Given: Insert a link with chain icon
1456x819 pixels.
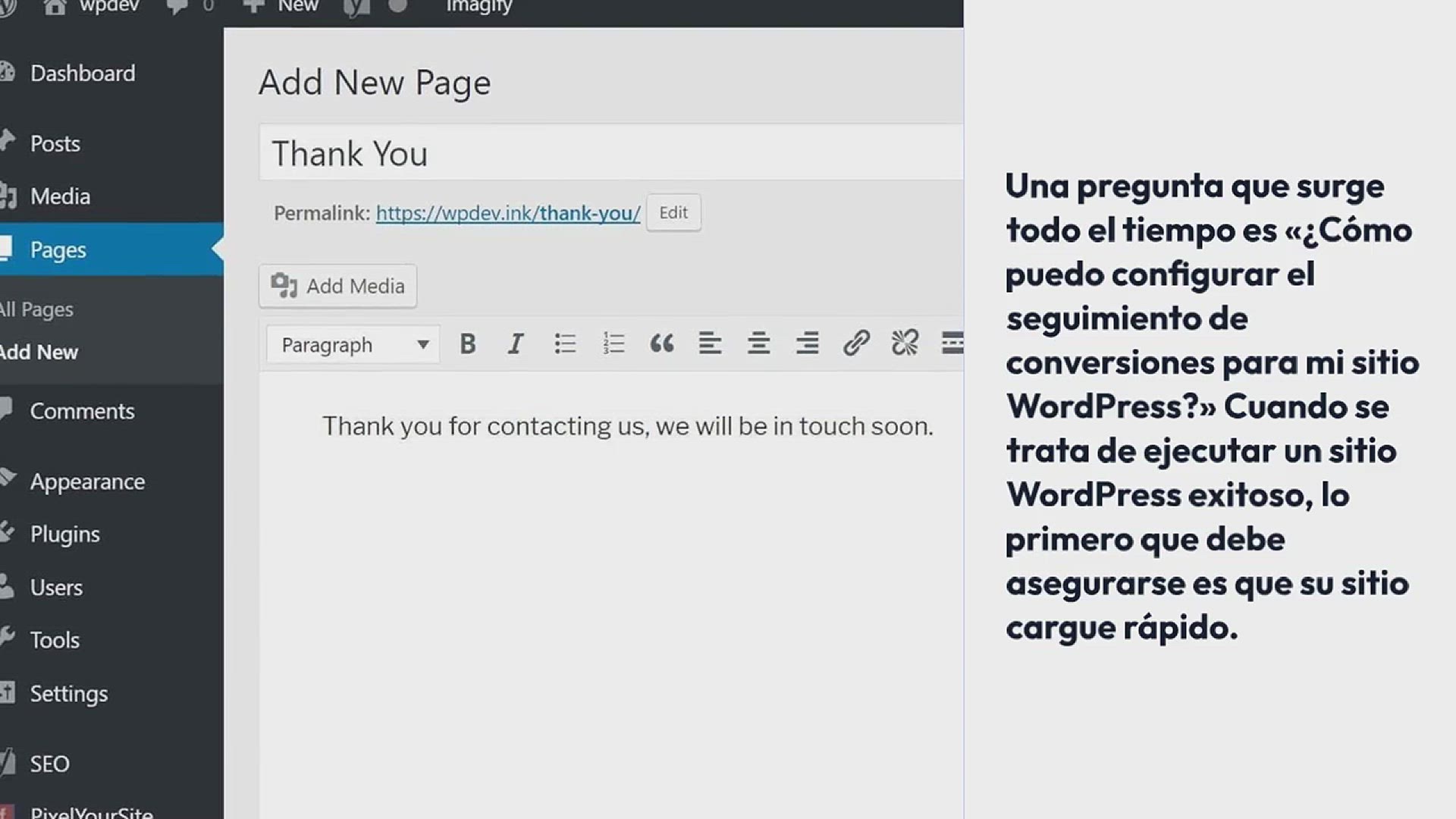Looking at the screenshot, I should pos(856,344).
